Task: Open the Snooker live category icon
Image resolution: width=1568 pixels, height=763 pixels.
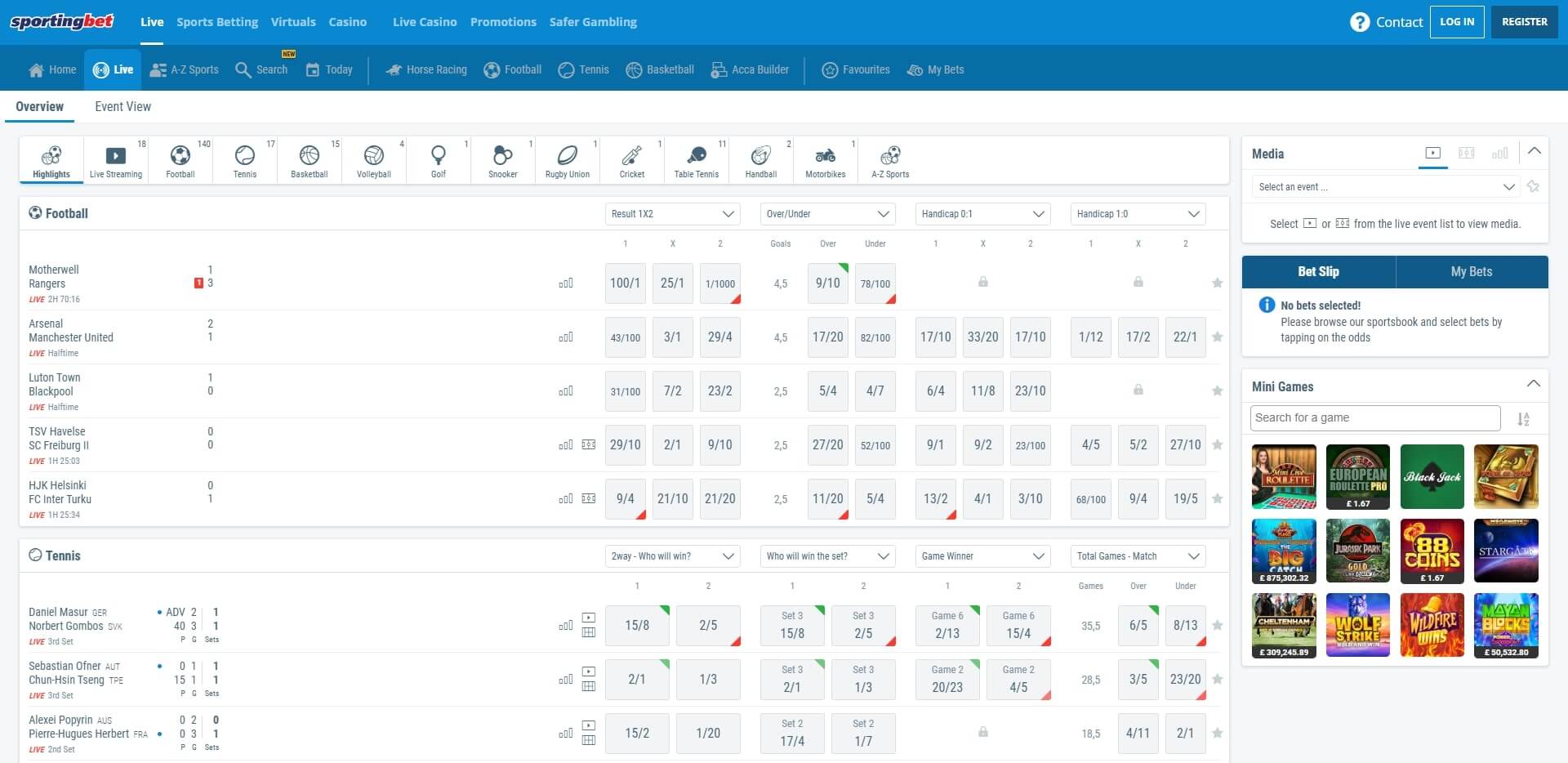Action: pyautogui.click(x=502, y=160)
